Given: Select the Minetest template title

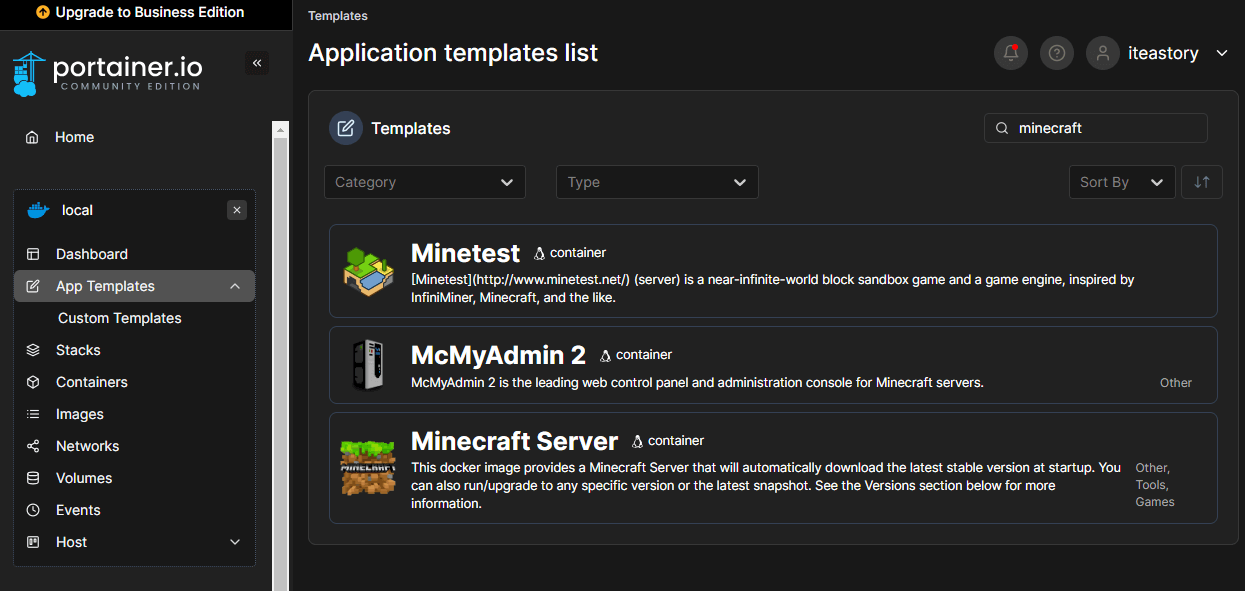Looking at the screenshot, I should tap(466, 253).
